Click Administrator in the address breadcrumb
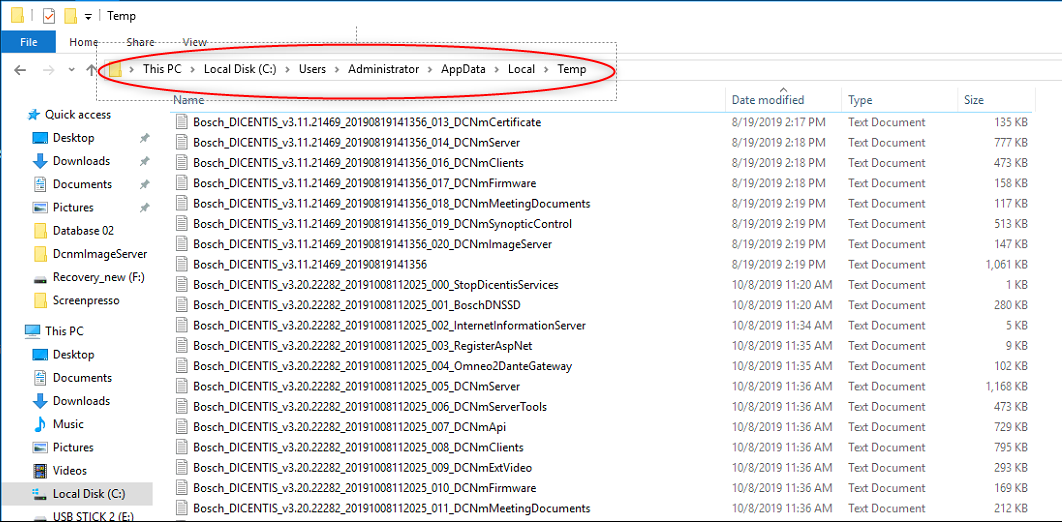Screen dimensions: 1062x522 point(383,69)
